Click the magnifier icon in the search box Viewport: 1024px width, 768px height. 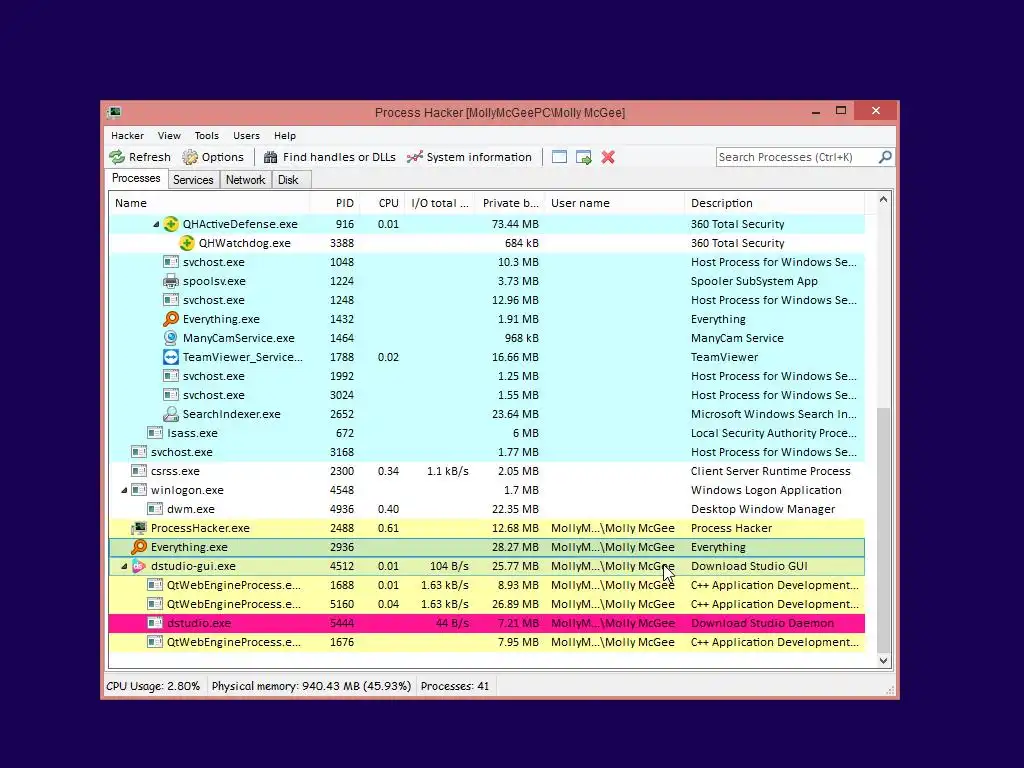point(885,157)
